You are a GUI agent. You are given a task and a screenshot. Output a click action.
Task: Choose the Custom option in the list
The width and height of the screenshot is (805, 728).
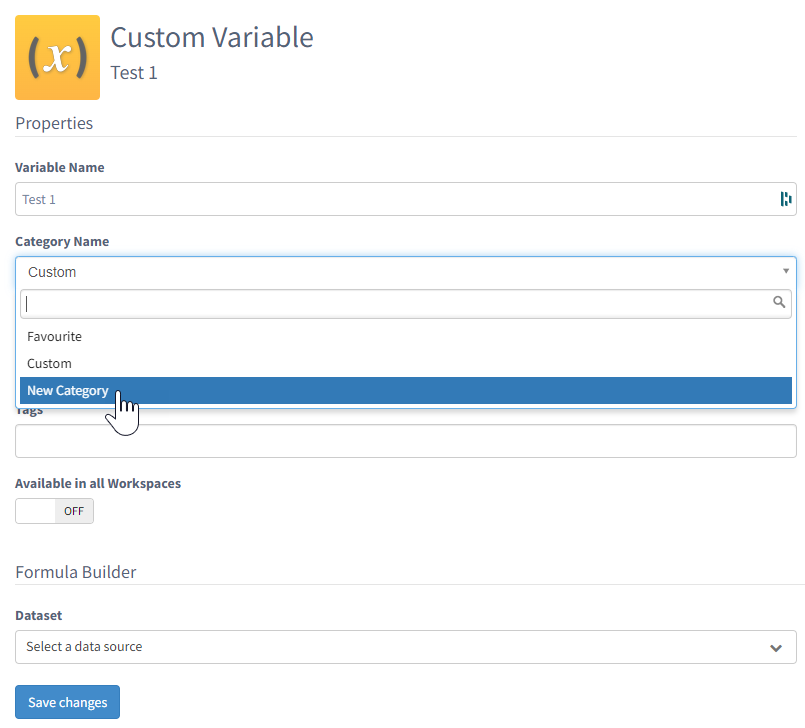click(x=50, y=364)
